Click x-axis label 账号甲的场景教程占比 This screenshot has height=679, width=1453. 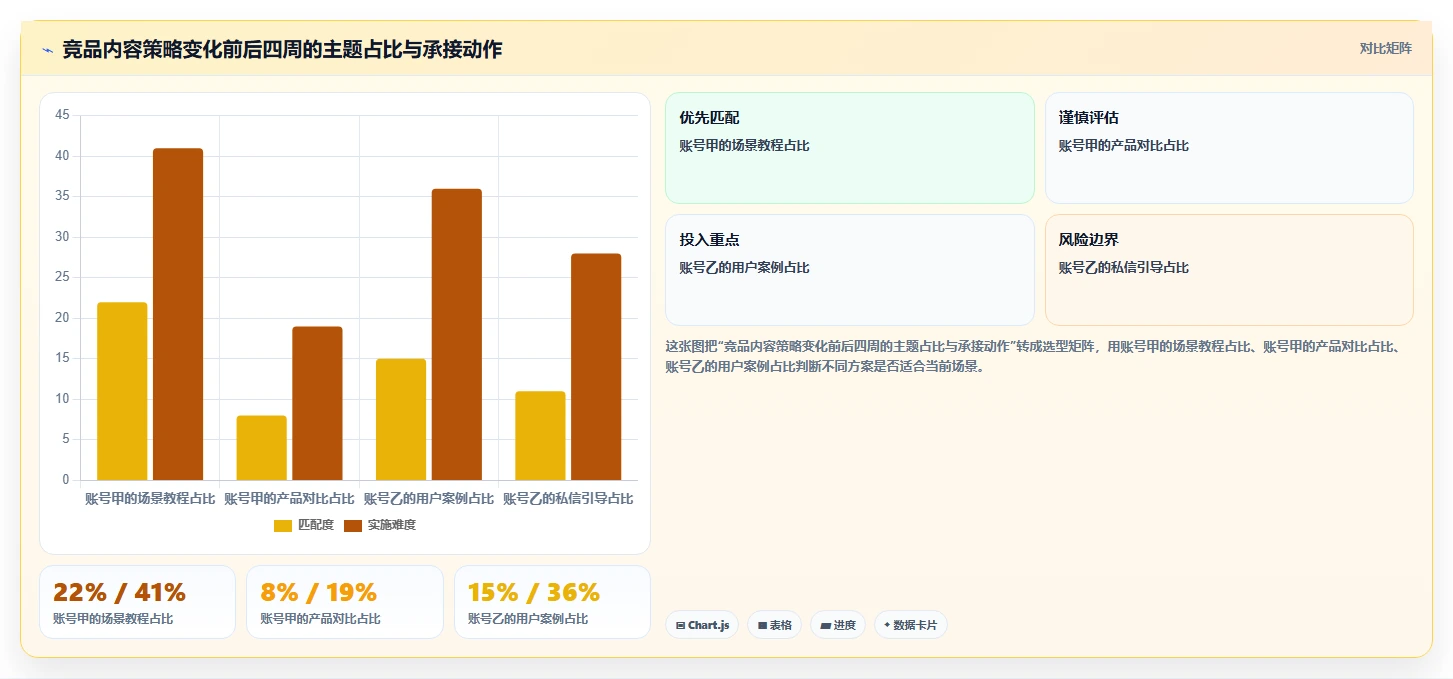click(x=150, y=498)
